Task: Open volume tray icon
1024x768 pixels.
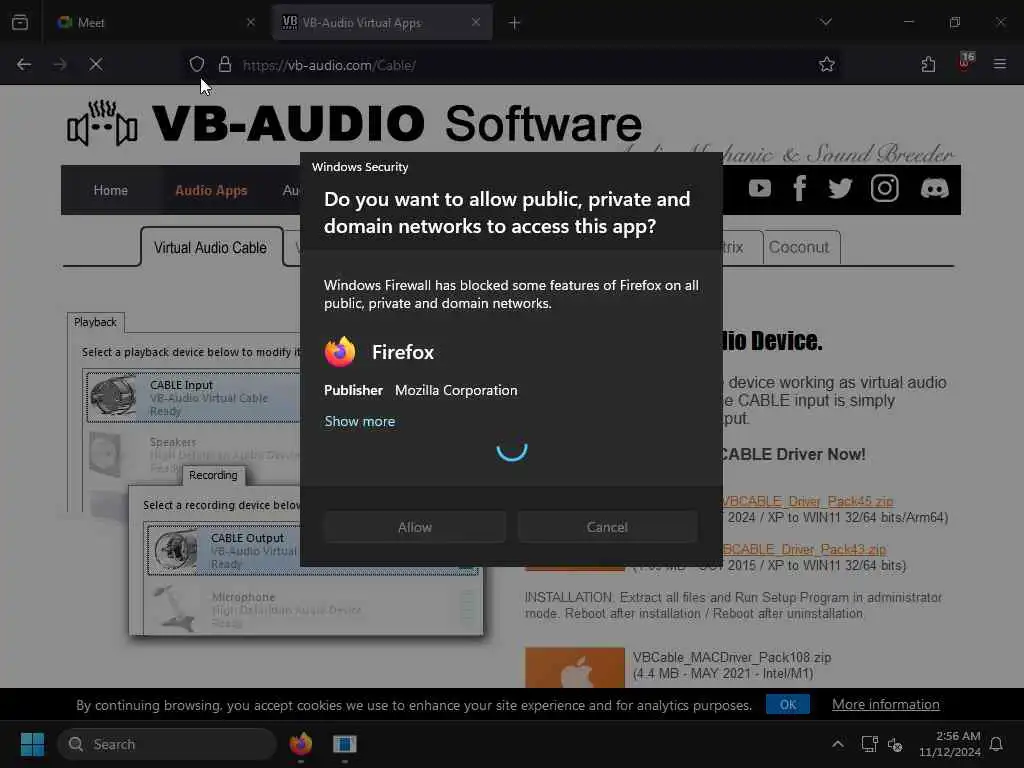Action: coord(895,744)
